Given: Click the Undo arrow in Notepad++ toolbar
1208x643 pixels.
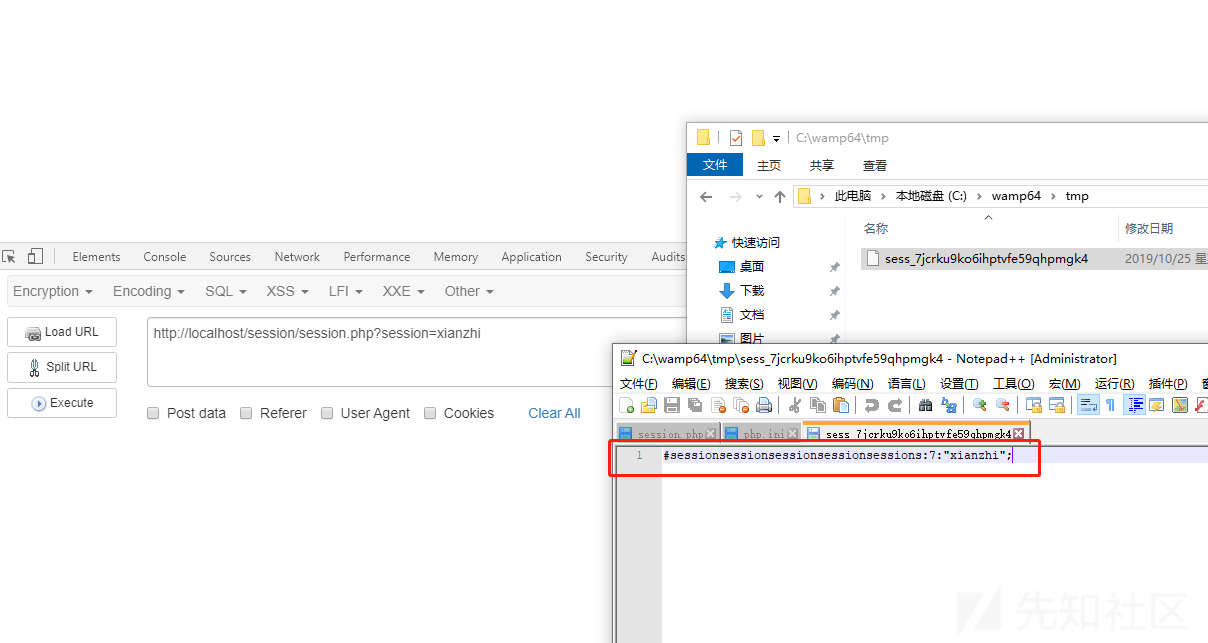Looking at the screenshot, I should coord(872,405).
